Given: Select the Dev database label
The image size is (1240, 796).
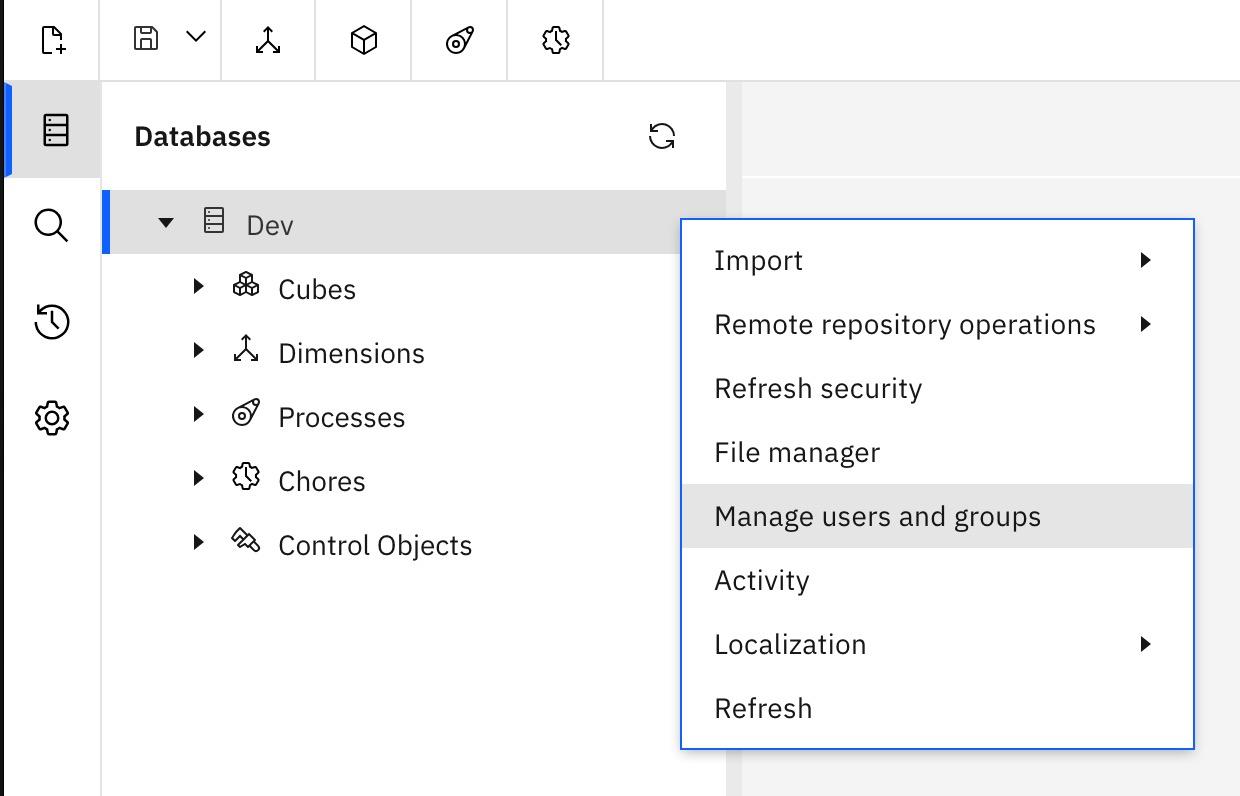Looking at the screenshot, I should 270,225.
